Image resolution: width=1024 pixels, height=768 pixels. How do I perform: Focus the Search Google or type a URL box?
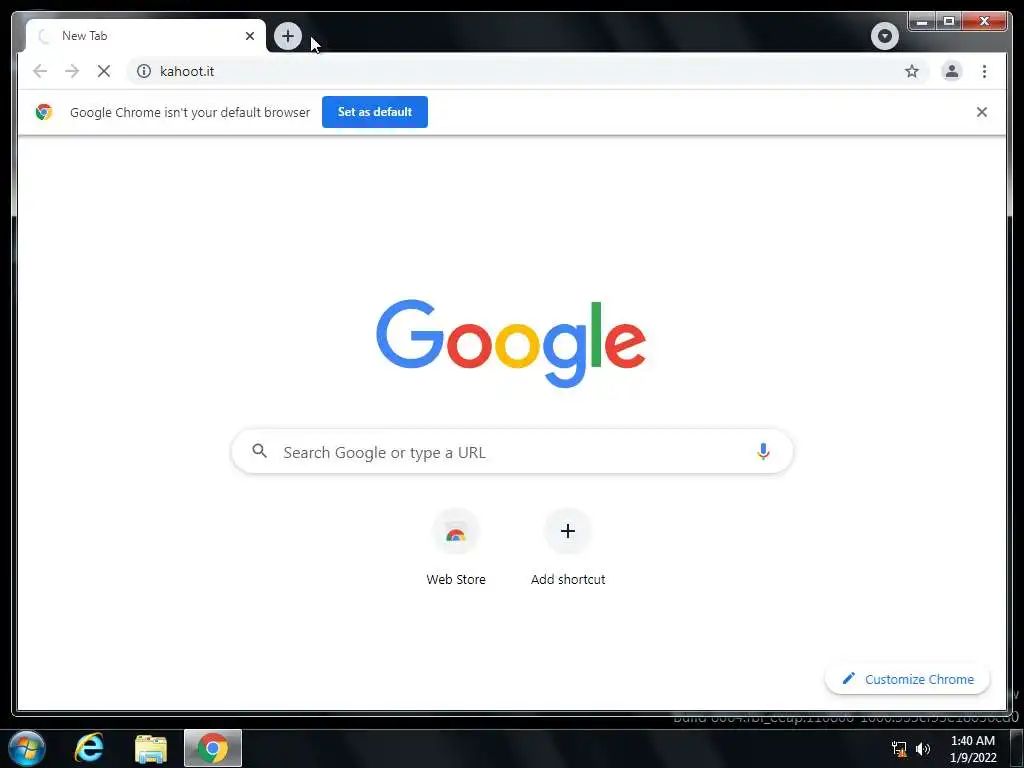pyautogui.click(x=512, y=452)
